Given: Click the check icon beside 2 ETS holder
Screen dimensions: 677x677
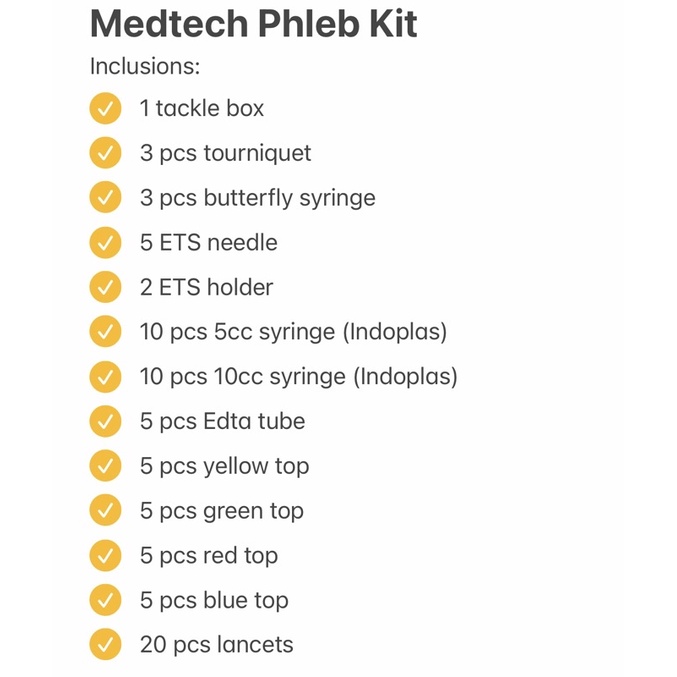Looking at the screenshot, I should (105, 287).
